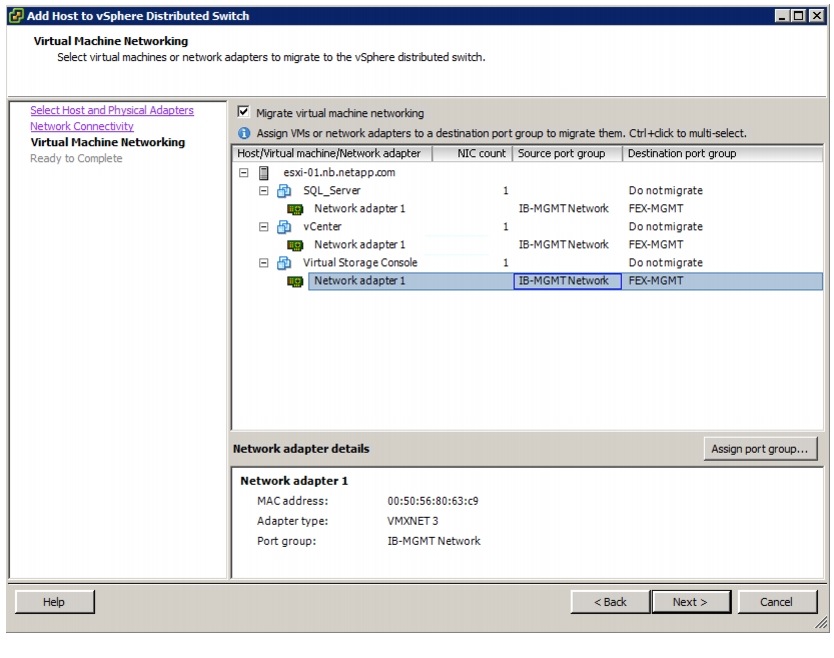
Task: Collapse the esxi-01.nb.netapp.com host node
Action: pyautogui.click(x=243, y=172)
